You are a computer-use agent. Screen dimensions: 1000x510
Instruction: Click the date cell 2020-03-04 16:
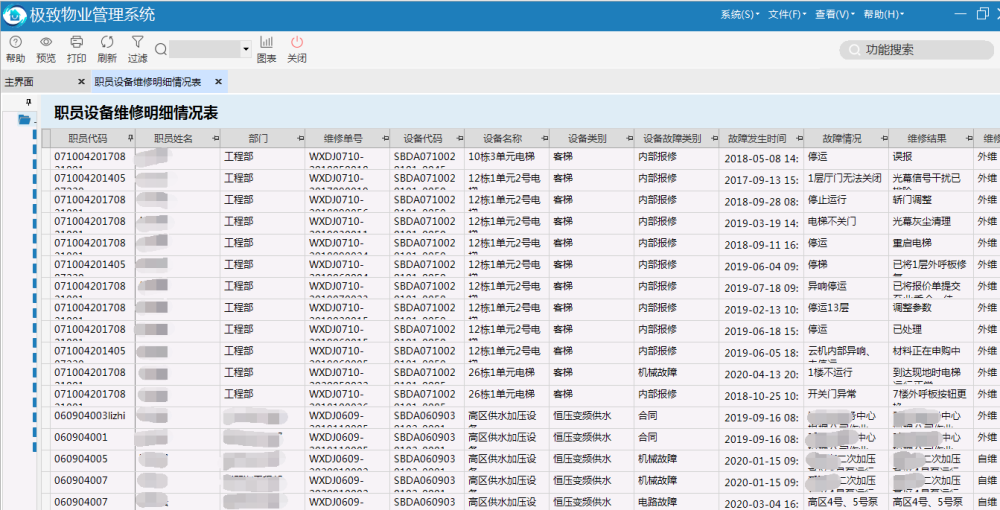pos(761,504)
